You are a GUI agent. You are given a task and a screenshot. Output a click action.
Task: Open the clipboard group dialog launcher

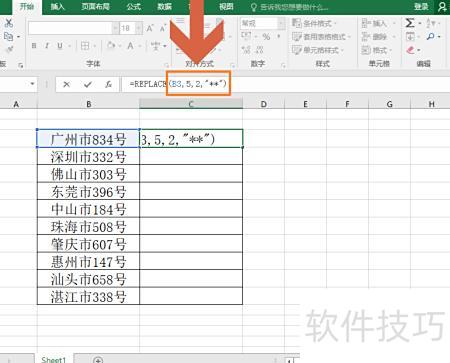point(21,65)
